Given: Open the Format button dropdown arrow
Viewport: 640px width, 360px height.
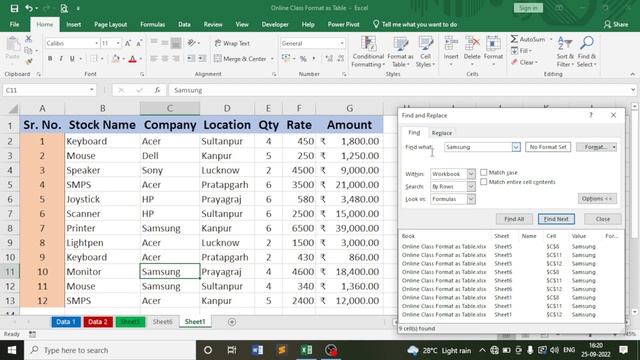Looking at the screenshot, I should tap(614, 147).
